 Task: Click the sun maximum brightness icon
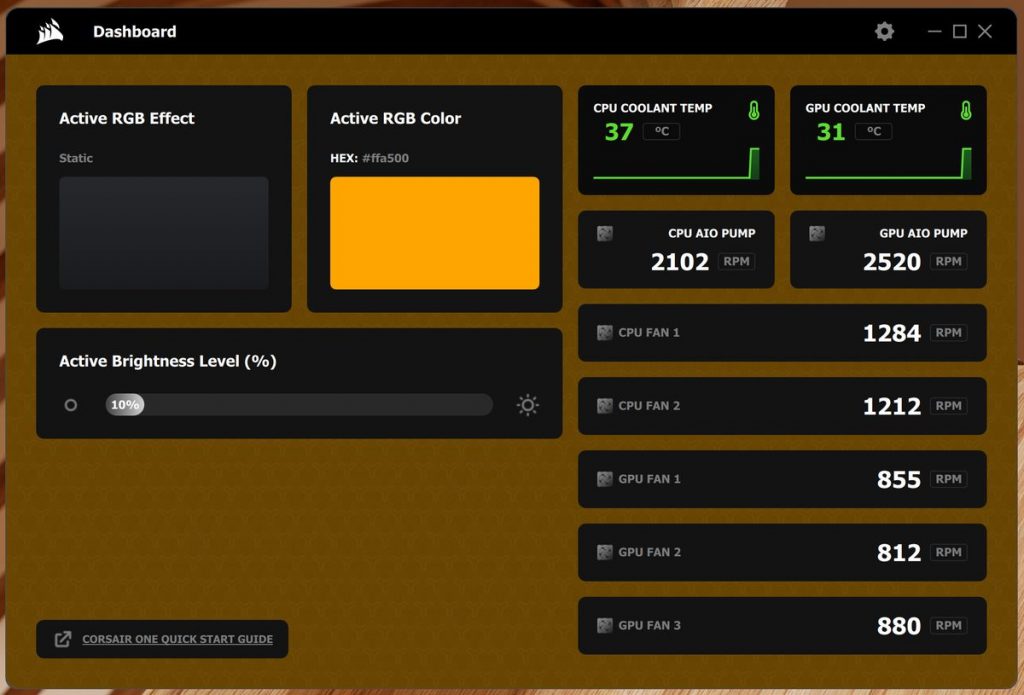527,405
